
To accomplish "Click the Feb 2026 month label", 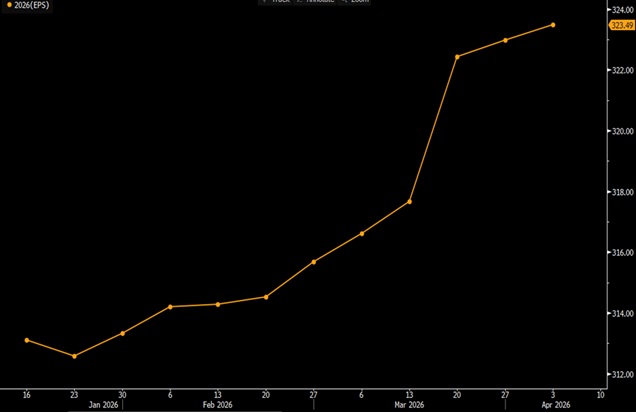I will [218, 405].
